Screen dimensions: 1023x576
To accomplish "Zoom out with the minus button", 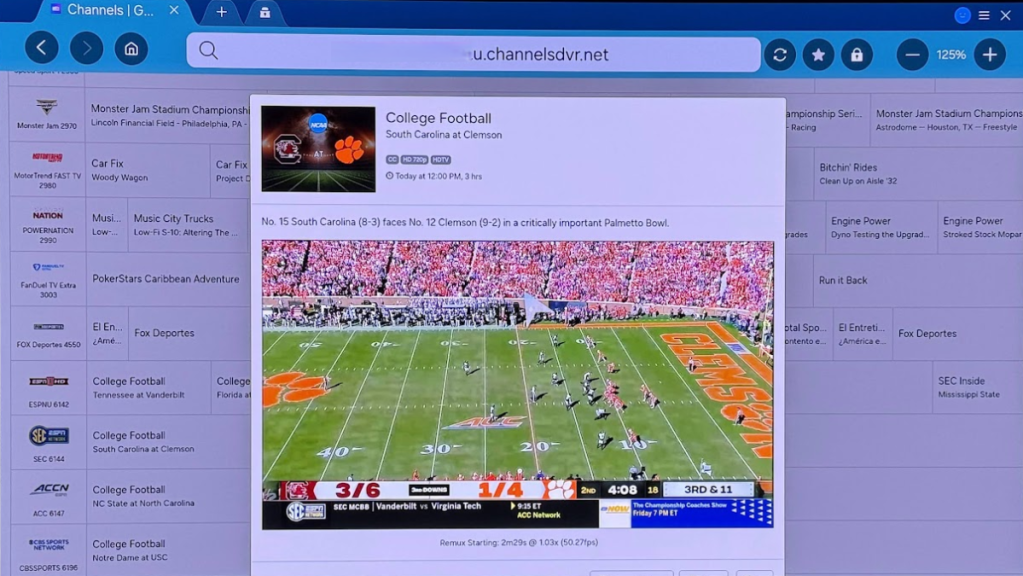I will point(912,55).
